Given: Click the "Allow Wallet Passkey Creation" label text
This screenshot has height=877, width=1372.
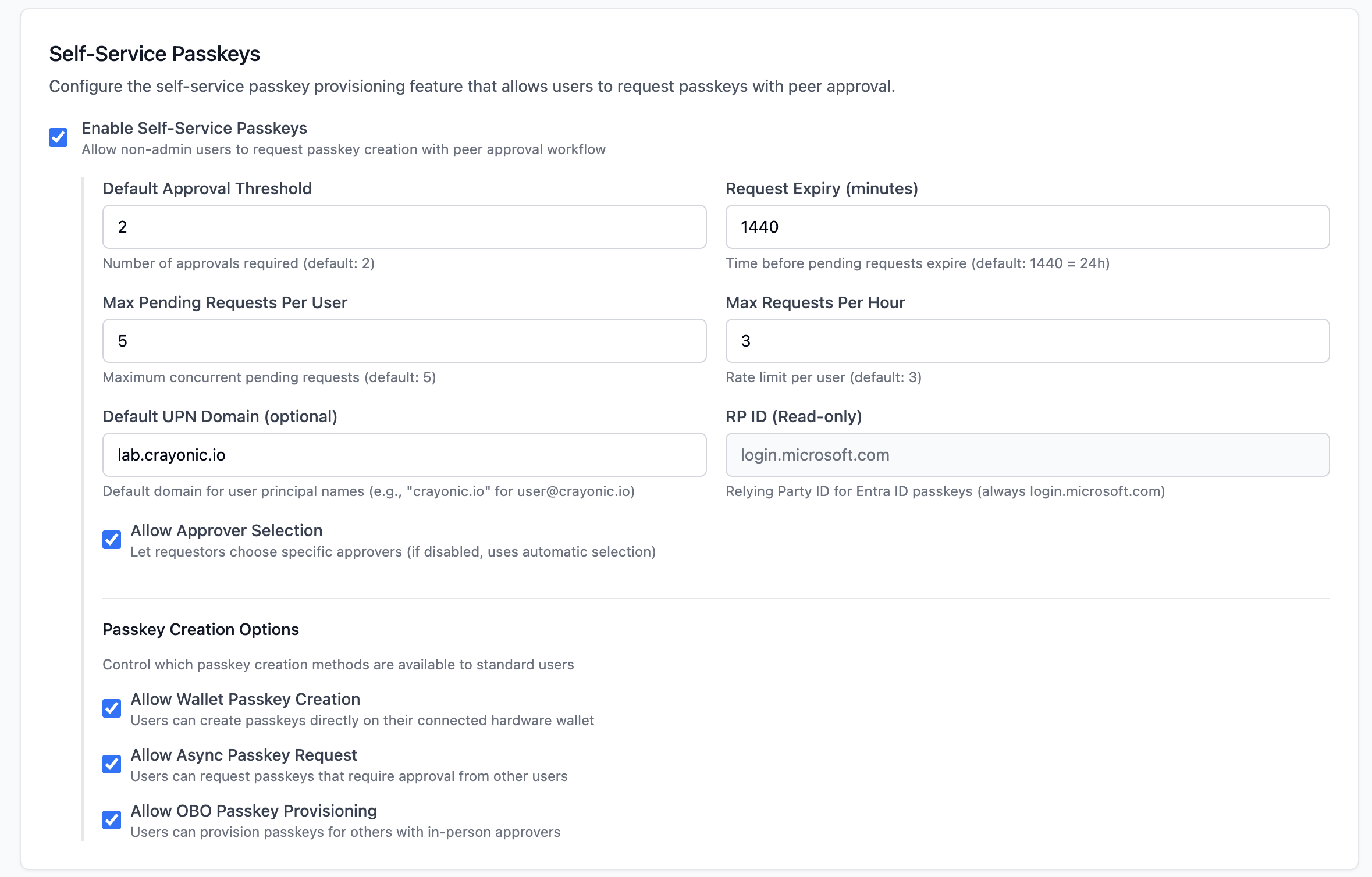Looking at the screenshot, I should coord(245,699).
